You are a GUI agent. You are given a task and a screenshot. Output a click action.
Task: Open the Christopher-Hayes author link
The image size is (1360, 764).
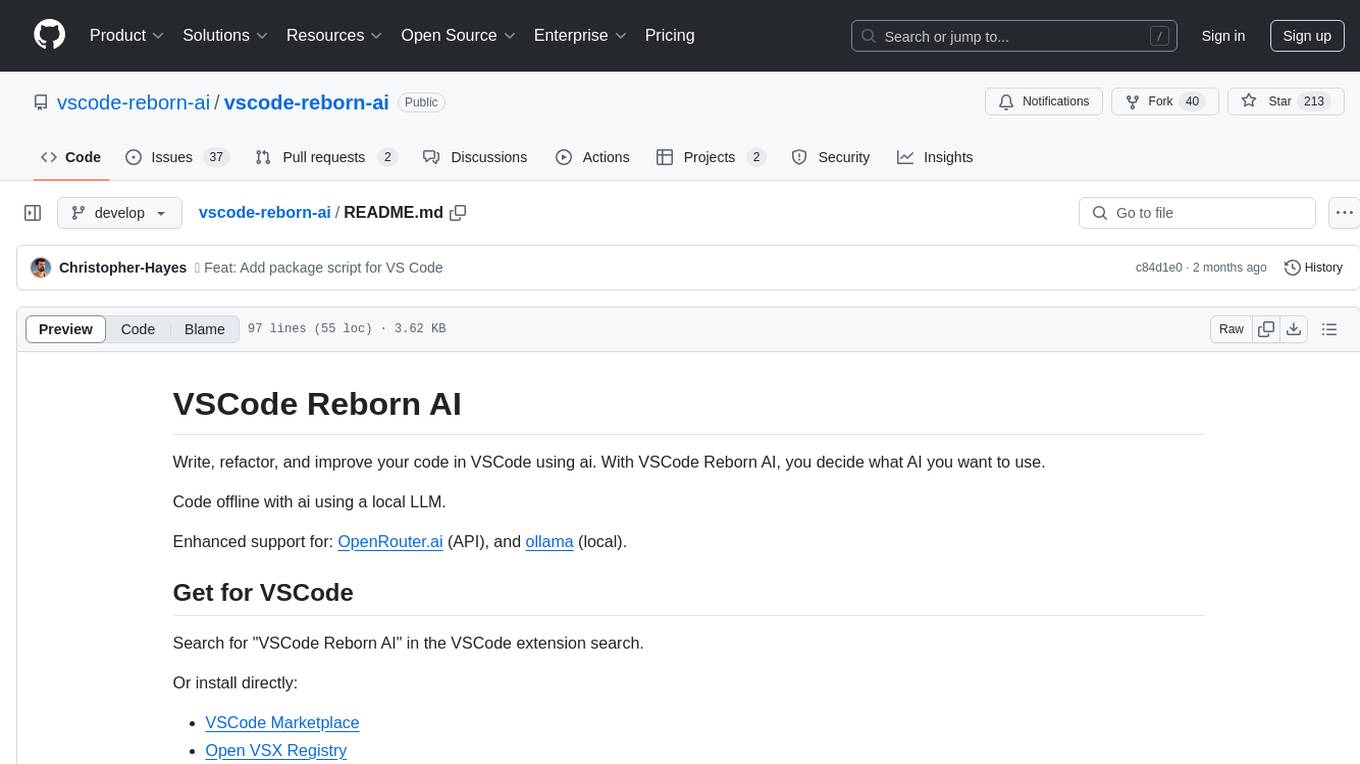pos(123,268)
